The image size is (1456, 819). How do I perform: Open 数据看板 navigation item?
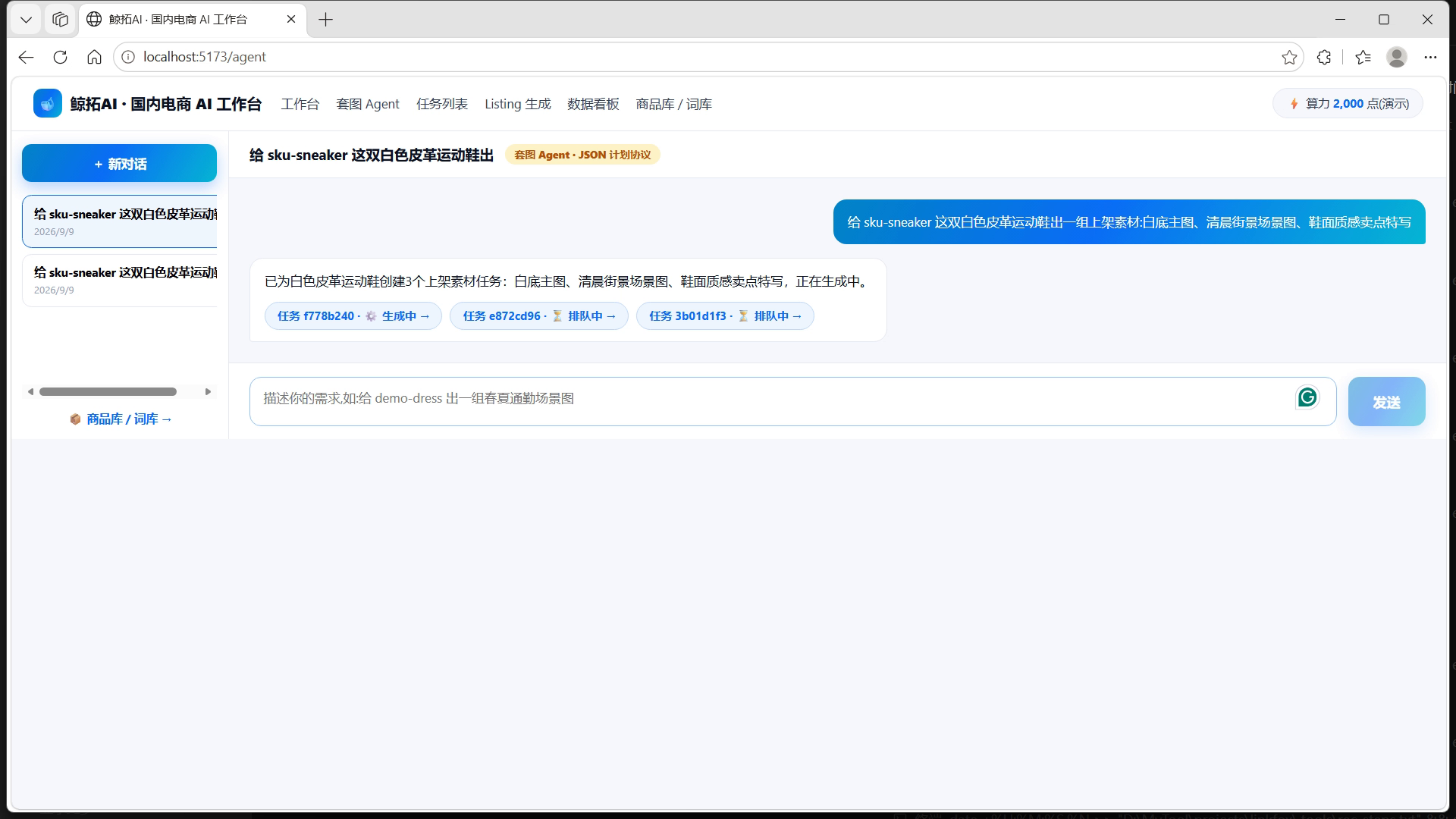[593, 104]
